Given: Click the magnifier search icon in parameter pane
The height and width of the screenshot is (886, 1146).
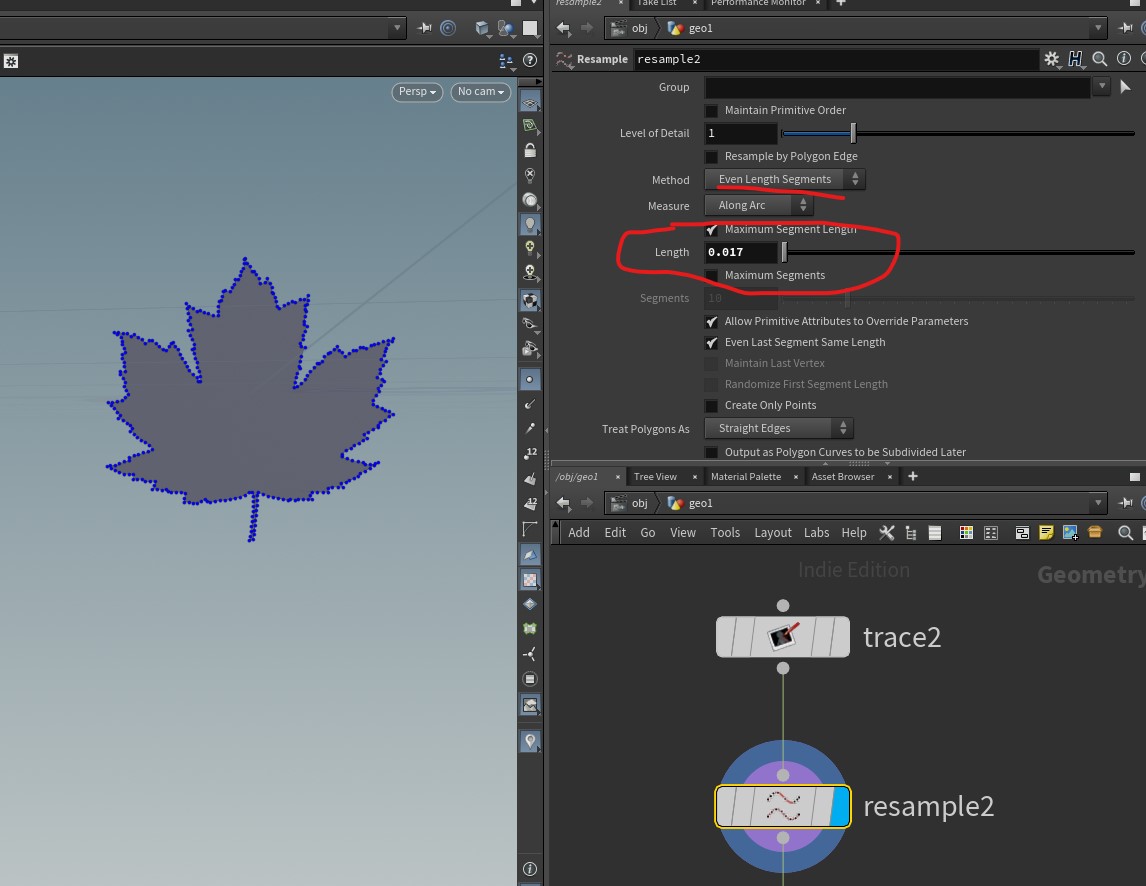Looking at the screenshot, I should [1099, 60].
